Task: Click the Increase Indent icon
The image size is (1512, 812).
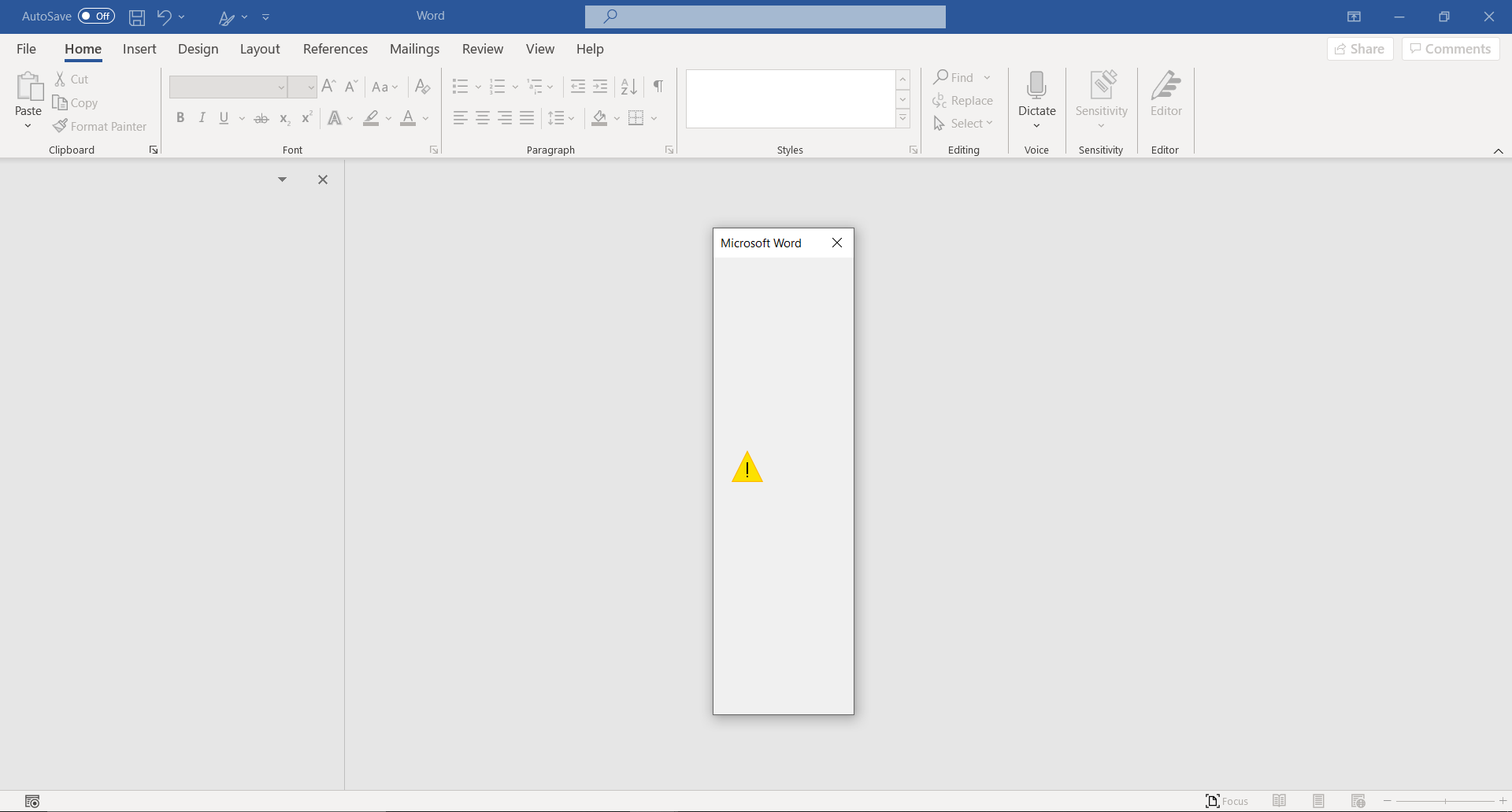Action: [x=600, y=86]
